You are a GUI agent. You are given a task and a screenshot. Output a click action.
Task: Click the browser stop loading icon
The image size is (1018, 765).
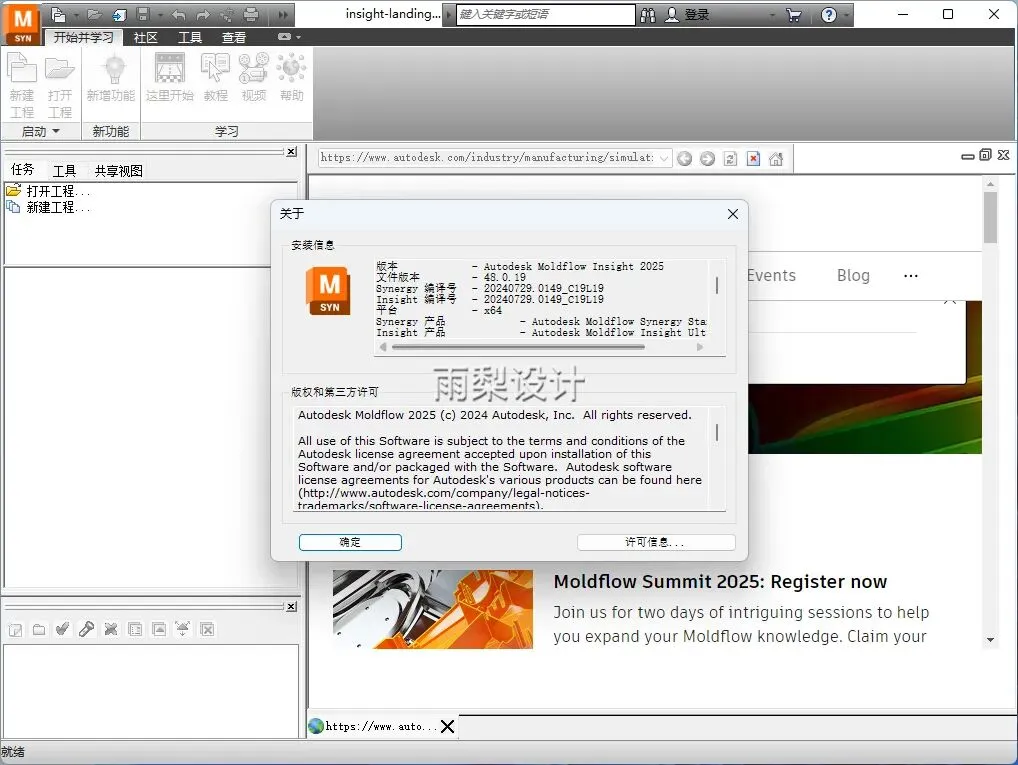[x=753, y=158]
